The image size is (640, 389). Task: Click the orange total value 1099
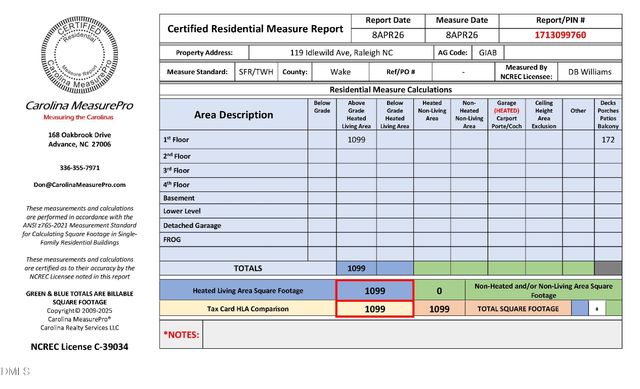point(439,309)
